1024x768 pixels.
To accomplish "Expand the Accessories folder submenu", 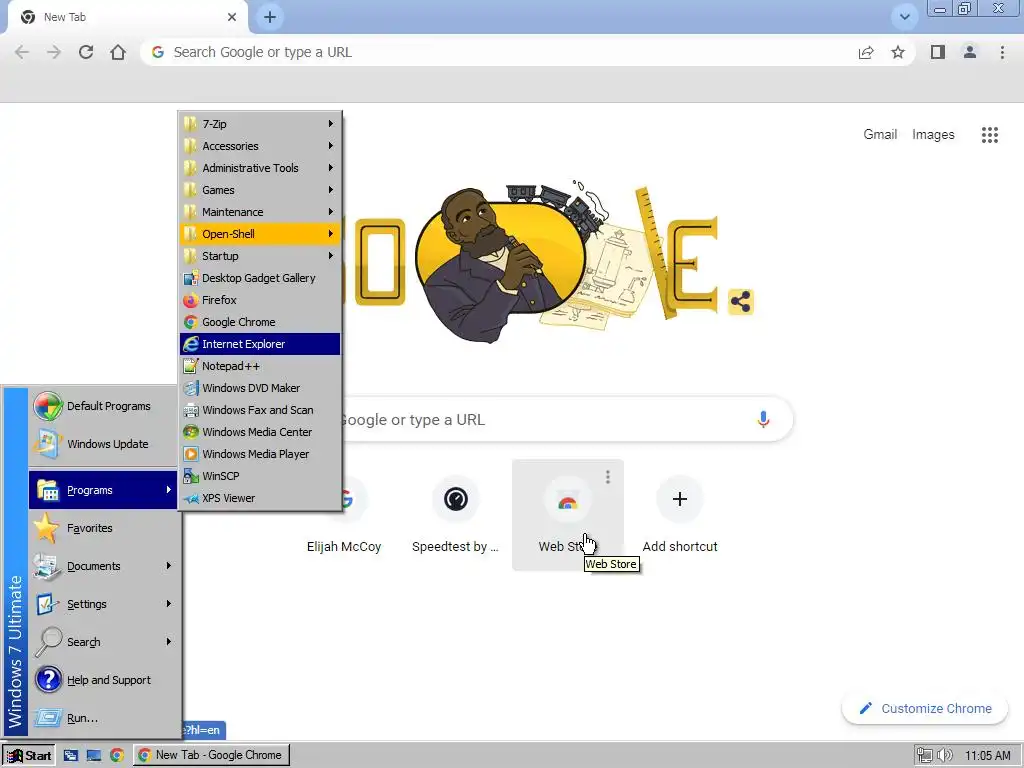I will (260, 146).
